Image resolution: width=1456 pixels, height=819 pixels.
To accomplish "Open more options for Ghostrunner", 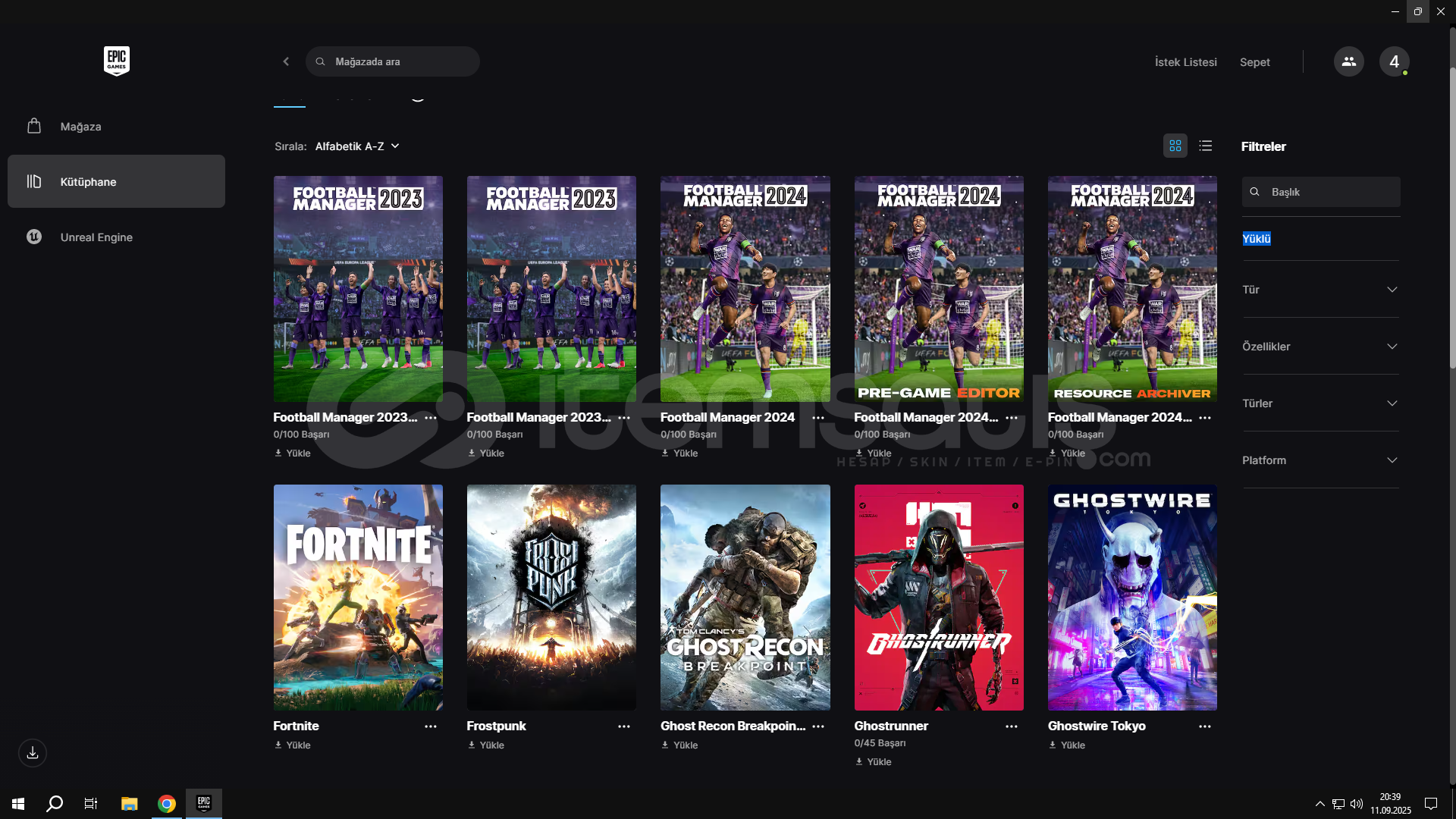I will (x=1012, y=726).
